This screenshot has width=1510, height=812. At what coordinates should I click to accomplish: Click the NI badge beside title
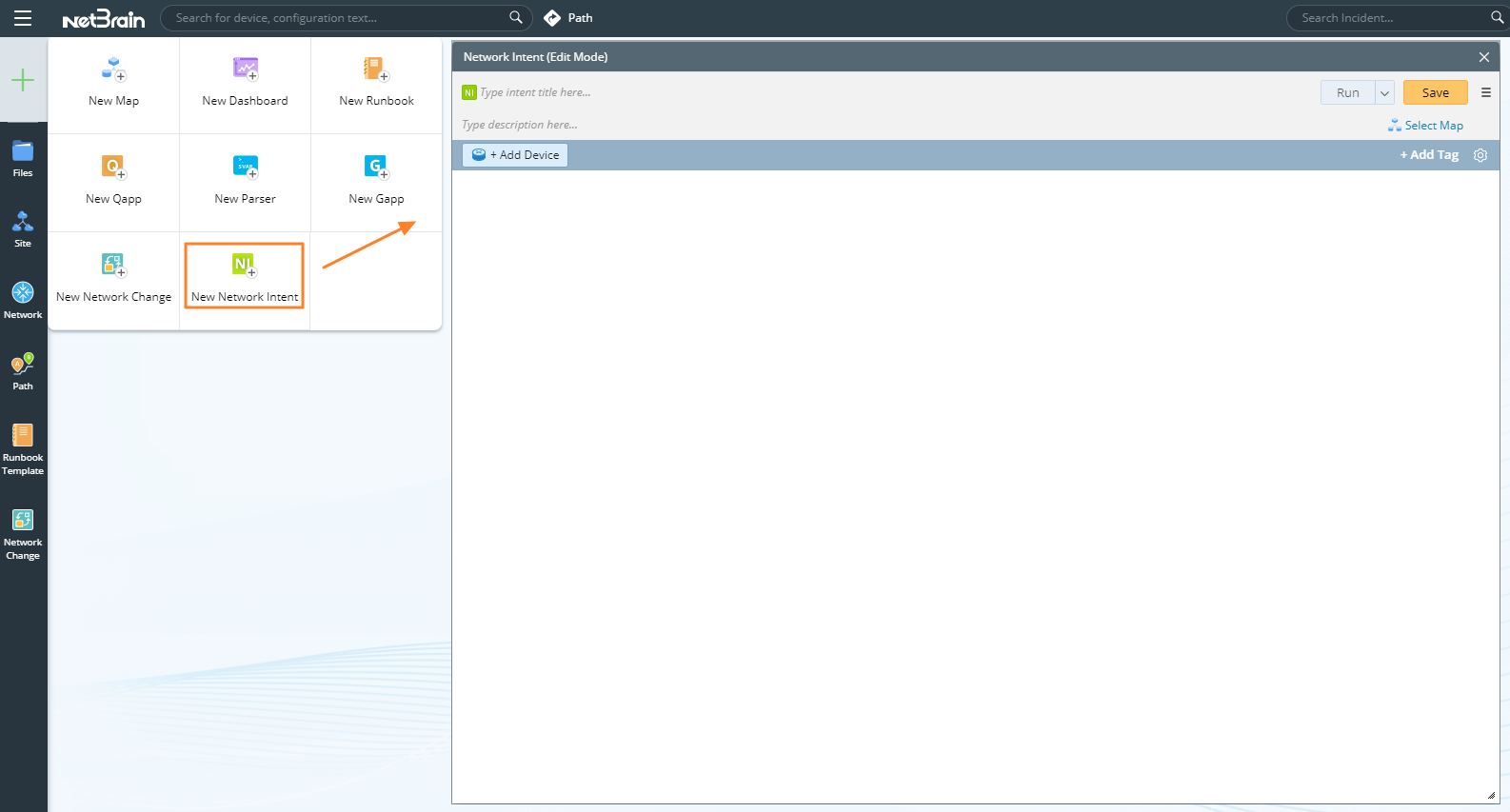(469, 92)
